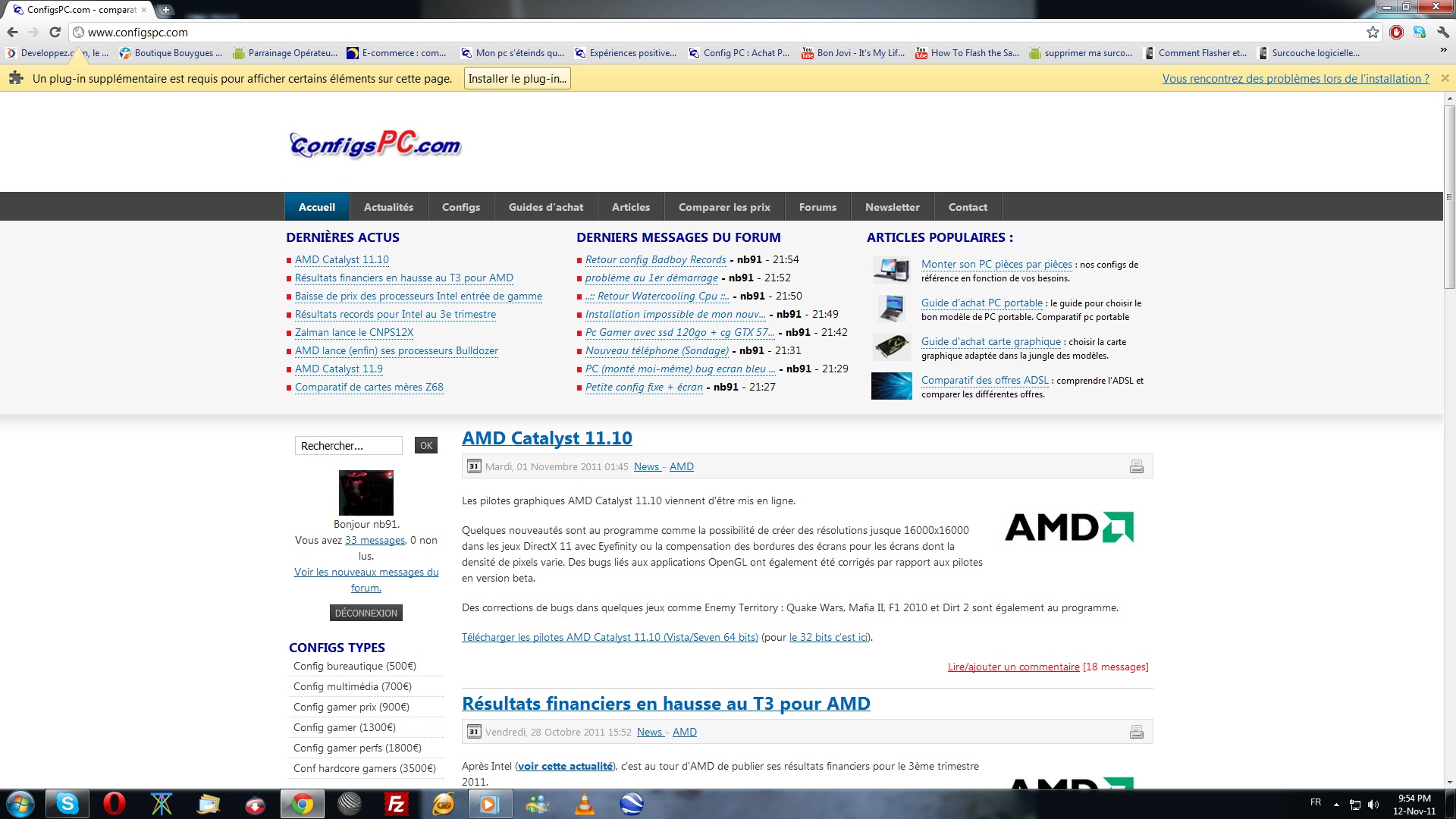Click the Installer le plug-in button
Screen dimensions: 1456x819
(516, 78)
